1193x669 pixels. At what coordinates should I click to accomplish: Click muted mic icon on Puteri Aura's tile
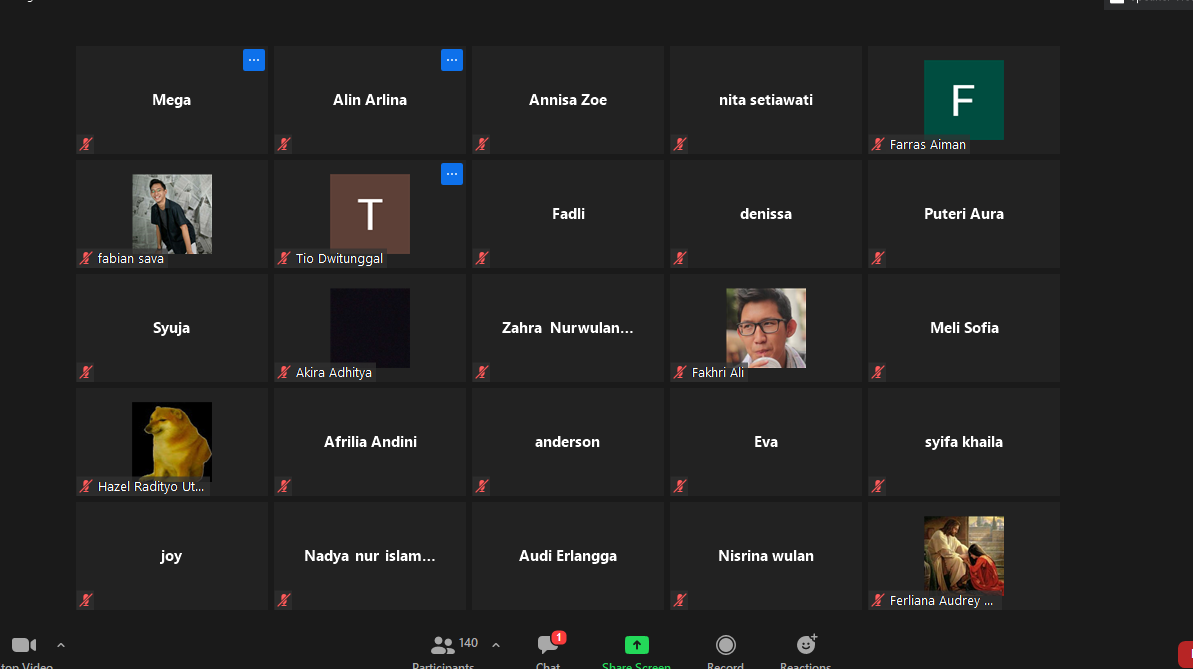877,258
